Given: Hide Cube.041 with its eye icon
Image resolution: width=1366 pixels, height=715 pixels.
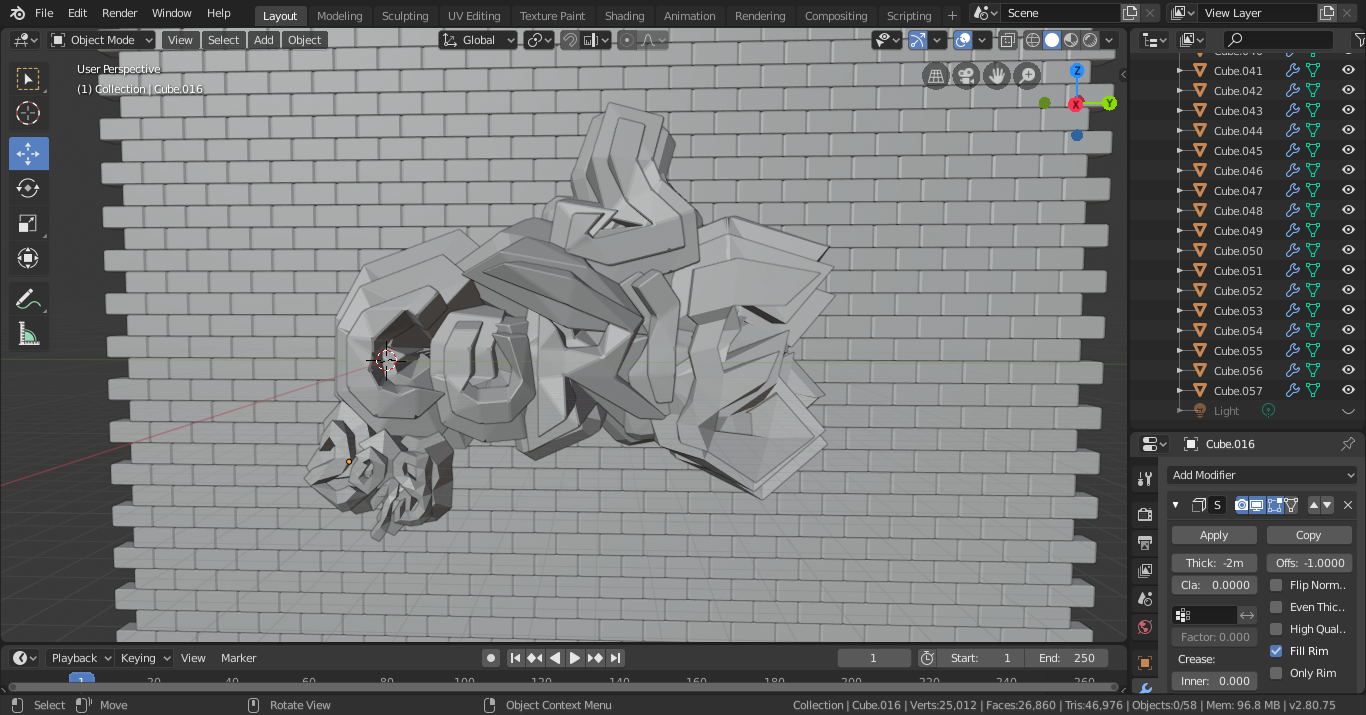Looking at the screenshot, I should [x=1348, y=71].
